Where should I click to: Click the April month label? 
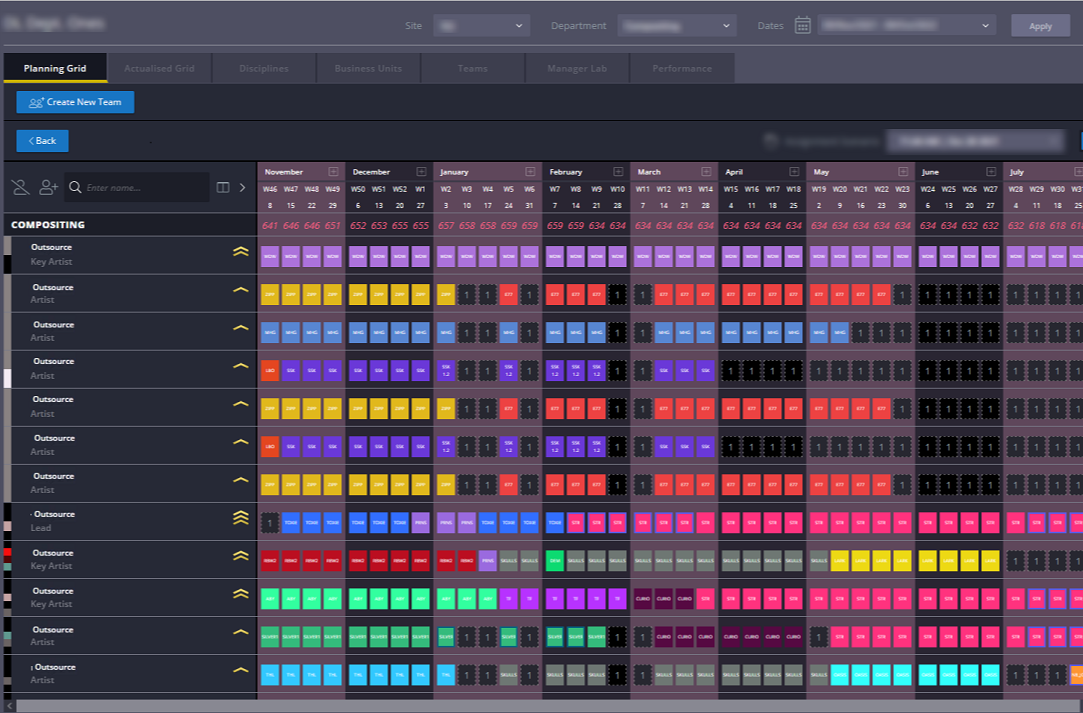(734, 171)
